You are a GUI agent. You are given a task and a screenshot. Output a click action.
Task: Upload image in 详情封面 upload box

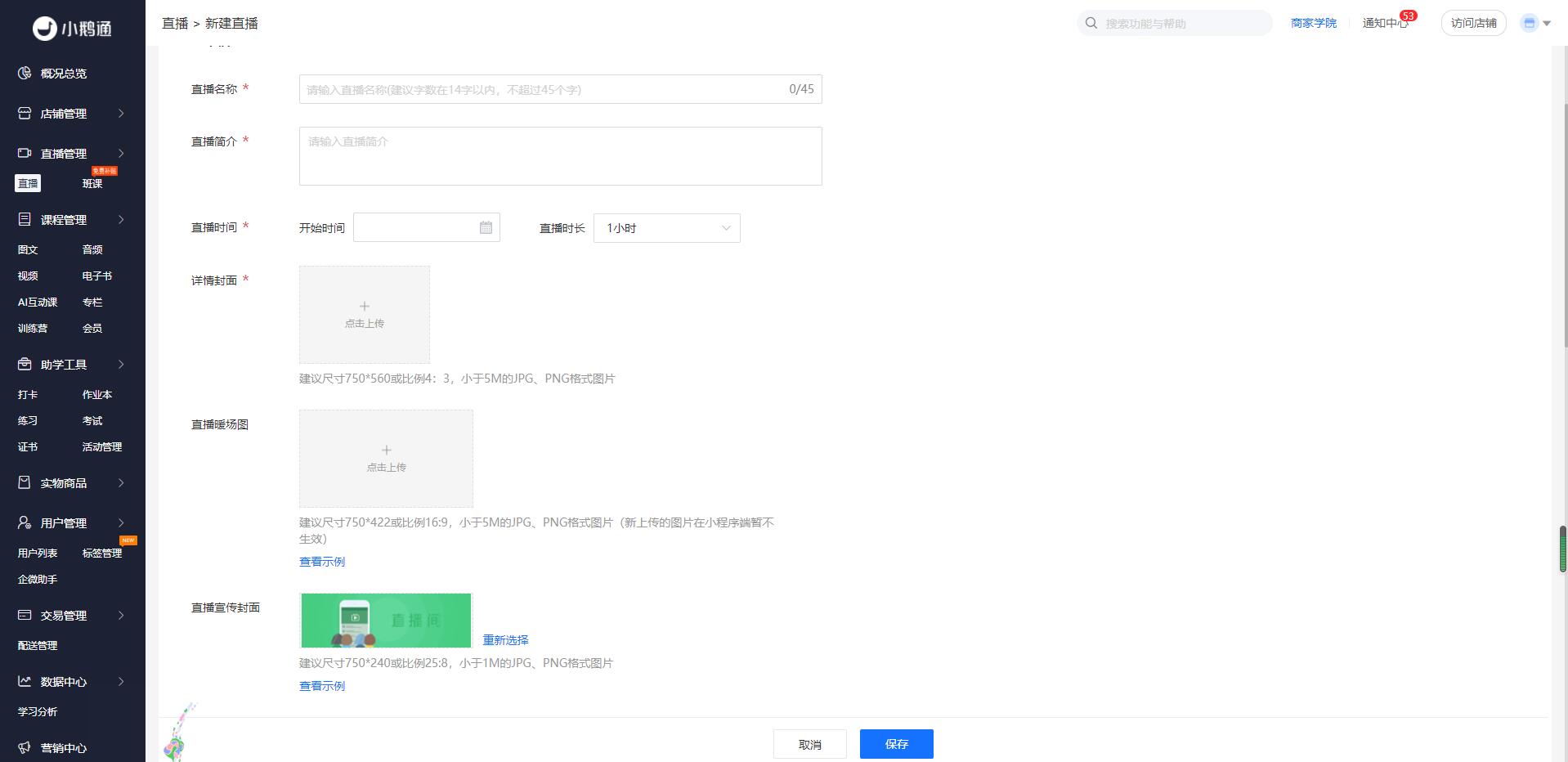pyautogui.click(x=365, y=315)
